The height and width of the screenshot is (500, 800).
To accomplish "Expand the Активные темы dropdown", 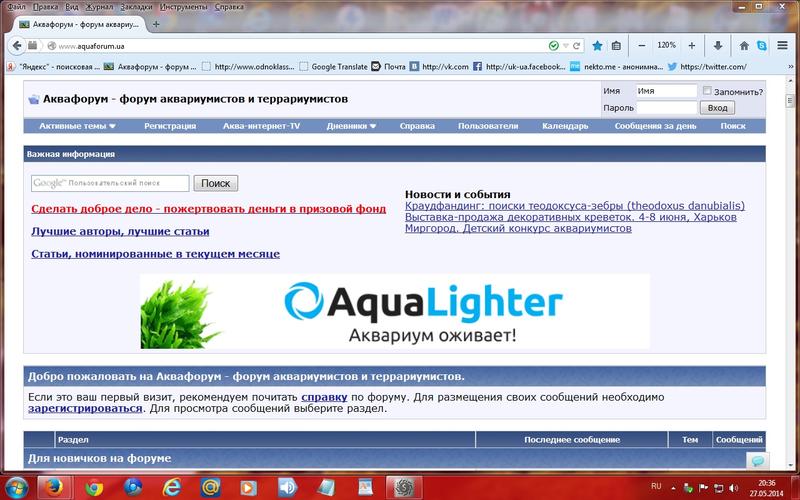I will [x=78, y=127].
